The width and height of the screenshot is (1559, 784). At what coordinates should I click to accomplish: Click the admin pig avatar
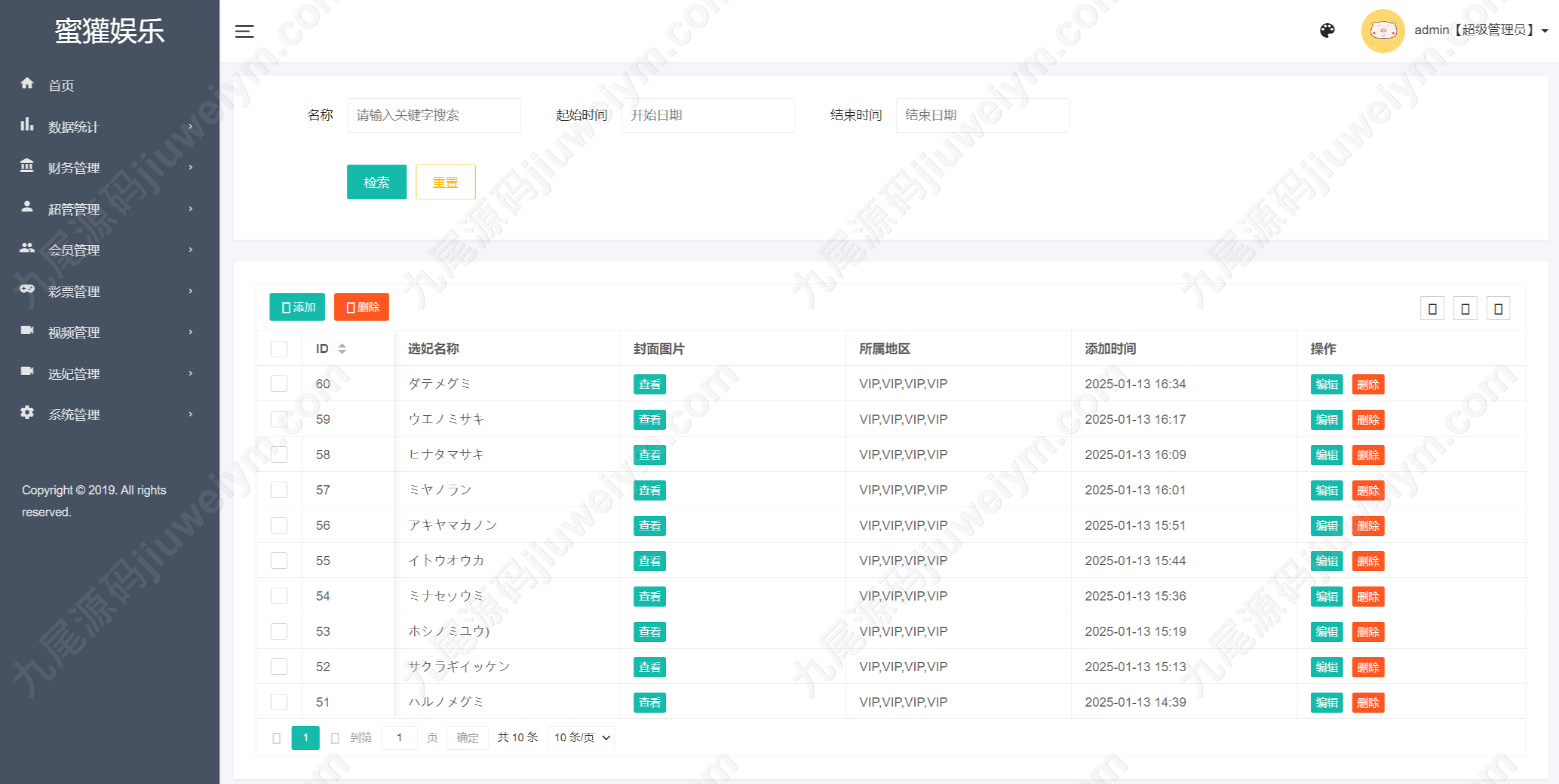pos(1383,30)
